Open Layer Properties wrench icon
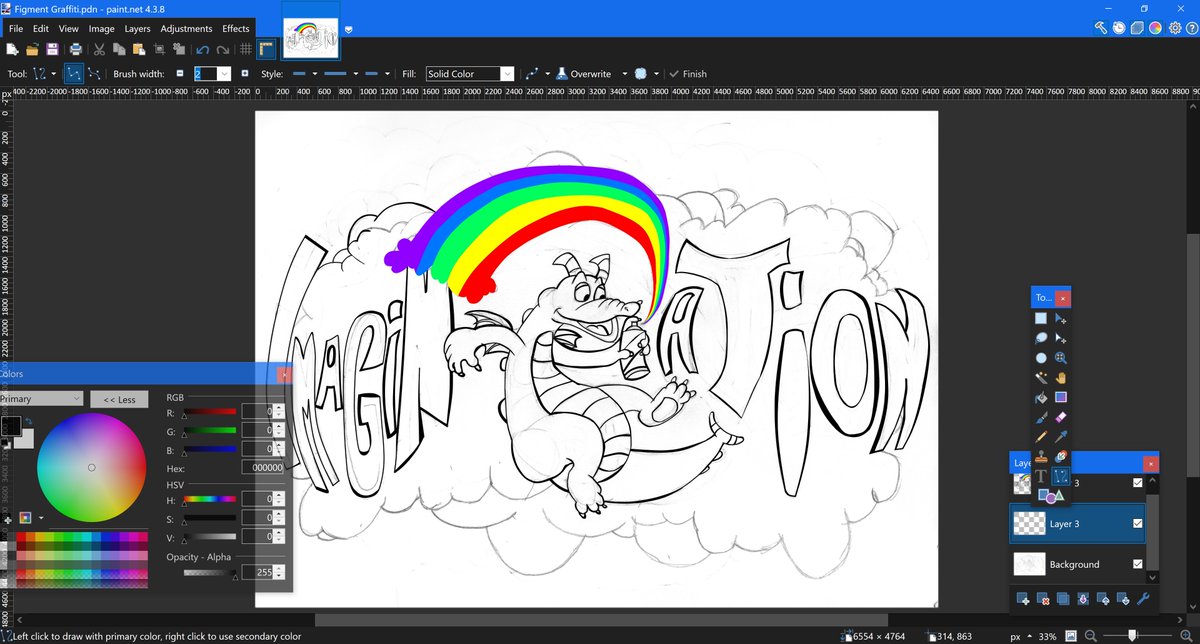 click(1143, 599)
